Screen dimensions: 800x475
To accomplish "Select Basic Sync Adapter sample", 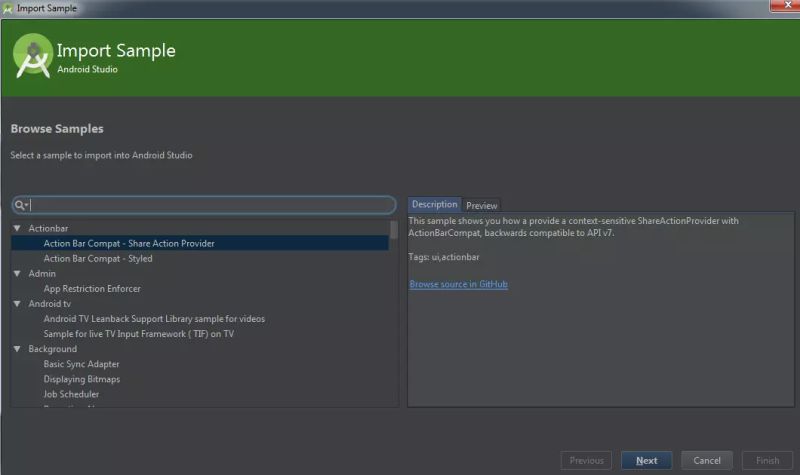I will coord(81,364).
